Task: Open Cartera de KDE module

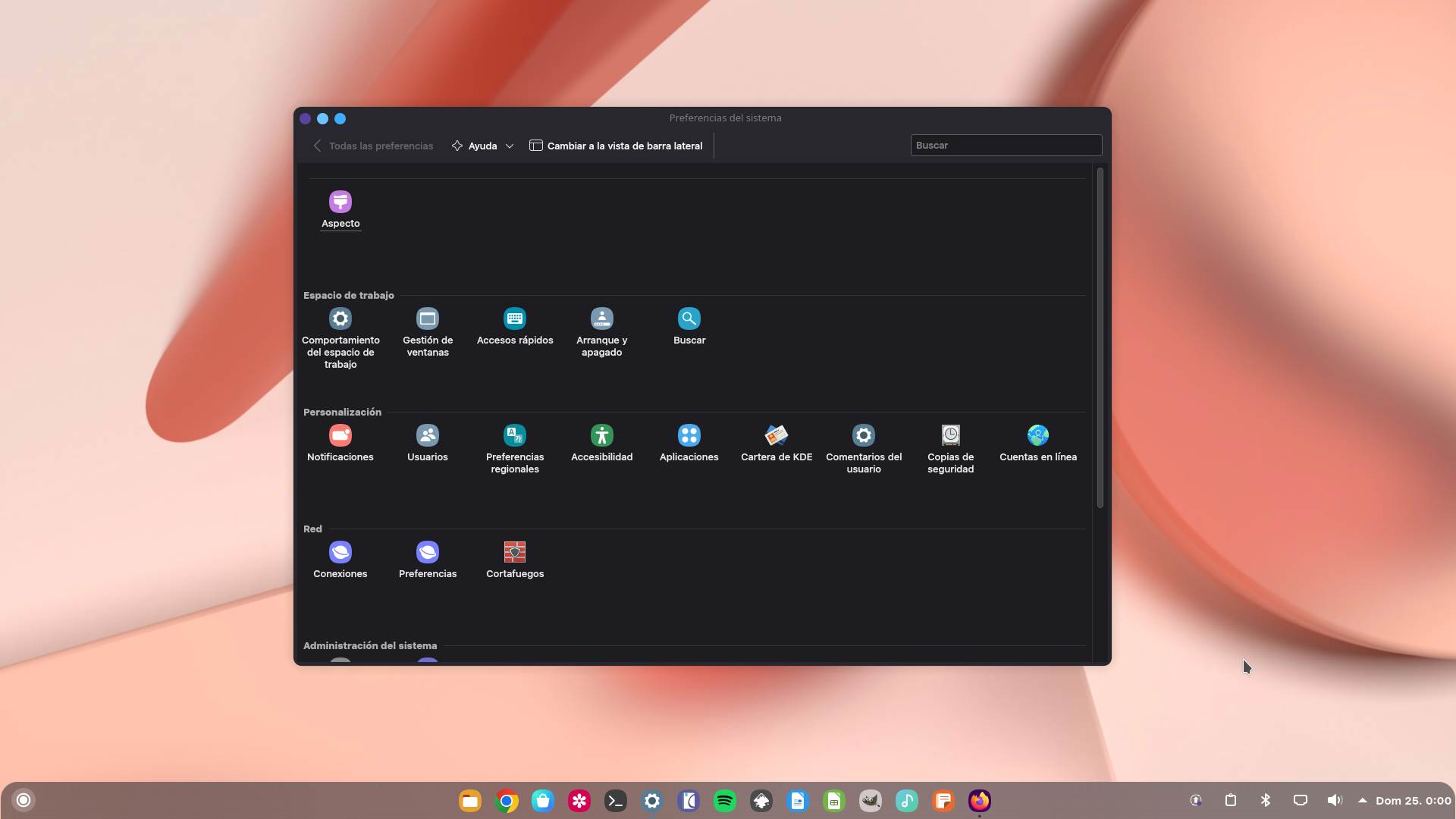Action: (x=777, y=444)
